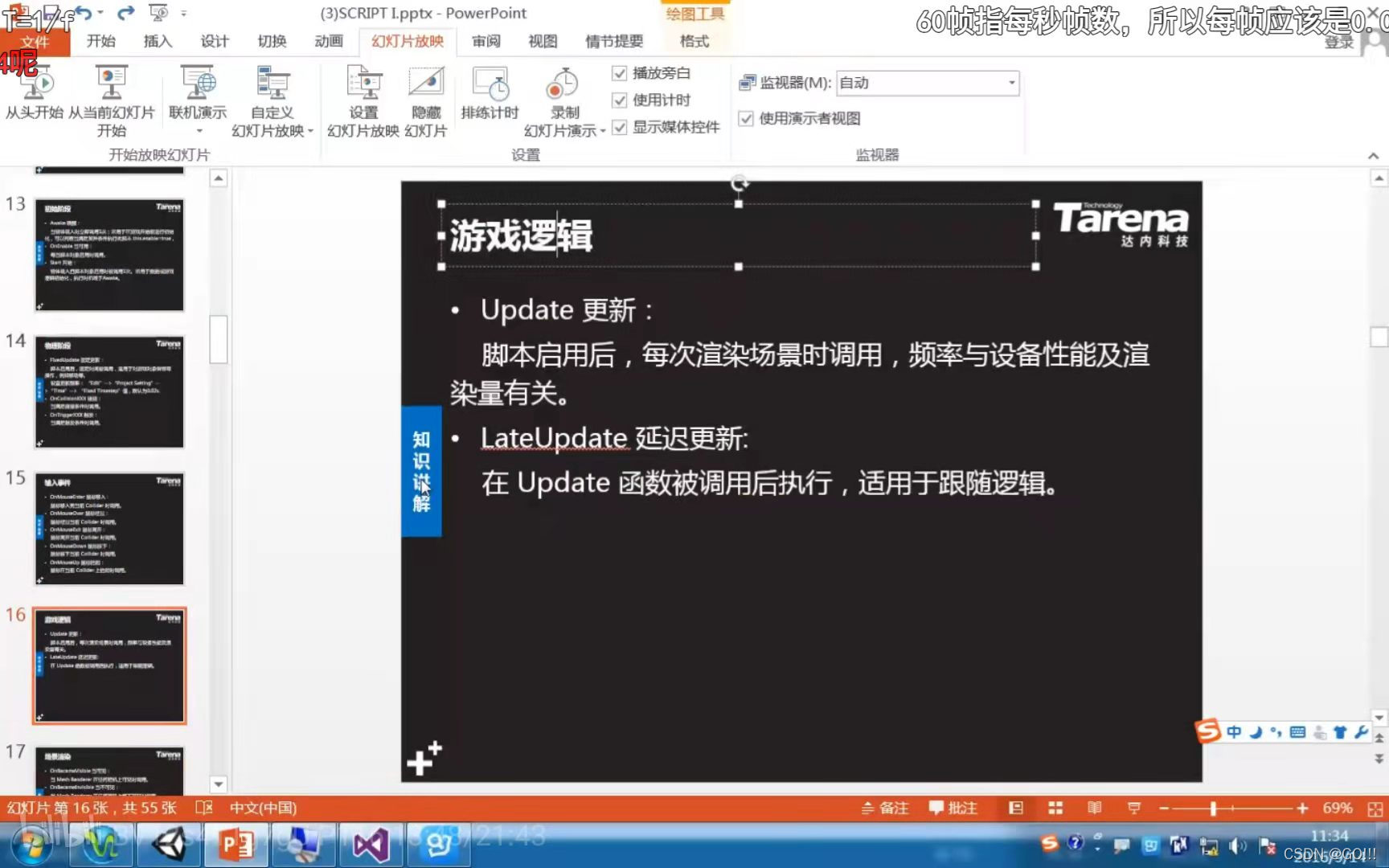Disable the Use Timings checkbox
This screenshot has height=868, width=1389.
tap(620, 100)
